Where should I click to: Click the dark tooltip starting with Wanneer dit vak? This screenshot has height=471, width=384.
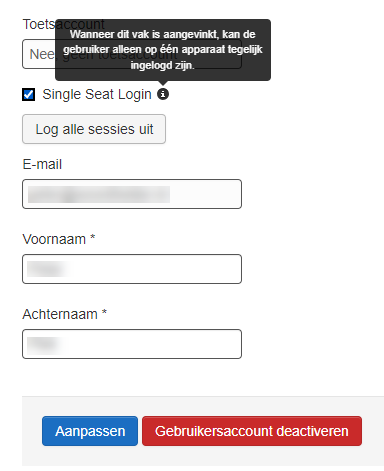pyautogui.click(x=163, y=50)
